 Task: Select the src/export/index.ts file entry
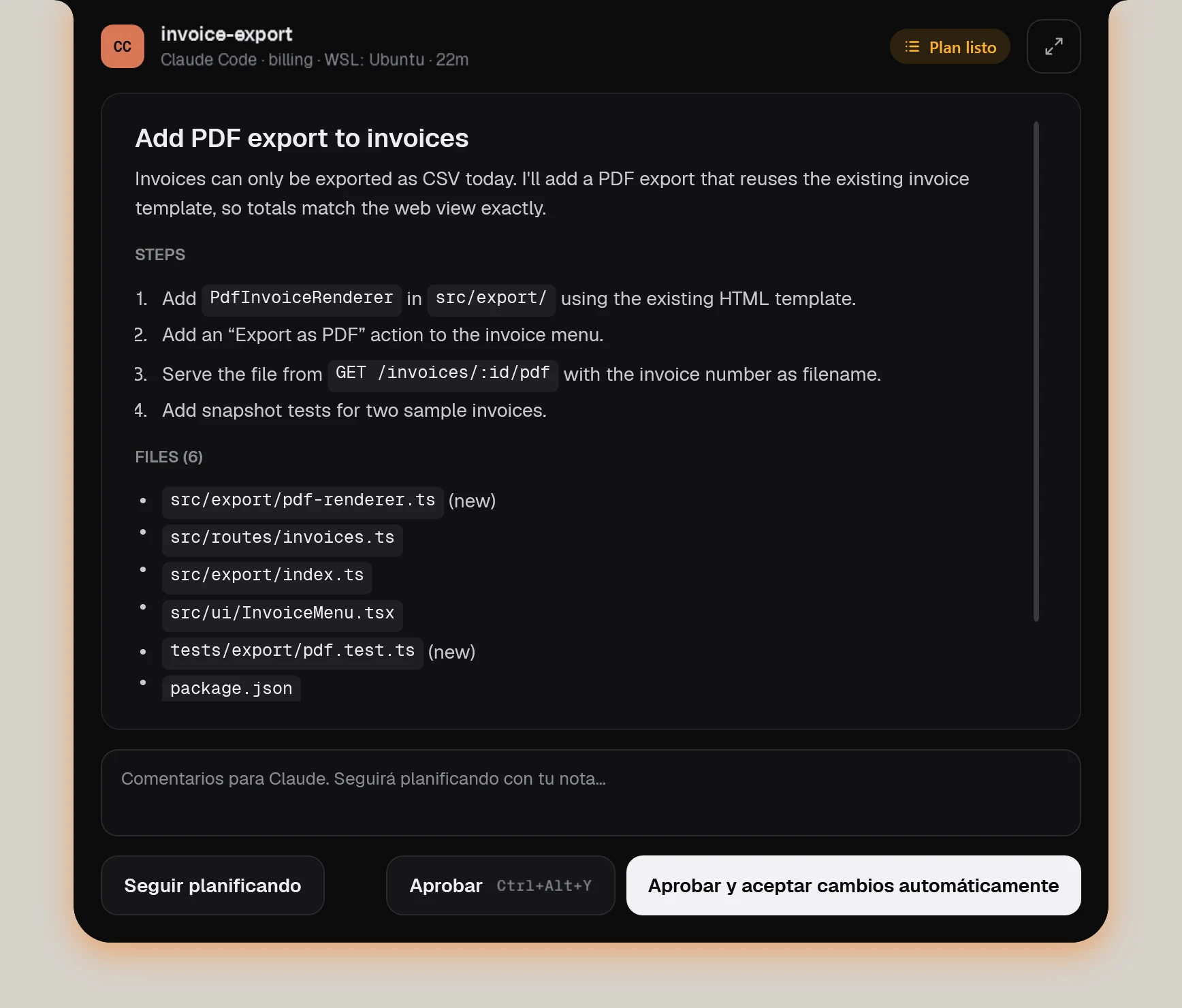[267, 576]
